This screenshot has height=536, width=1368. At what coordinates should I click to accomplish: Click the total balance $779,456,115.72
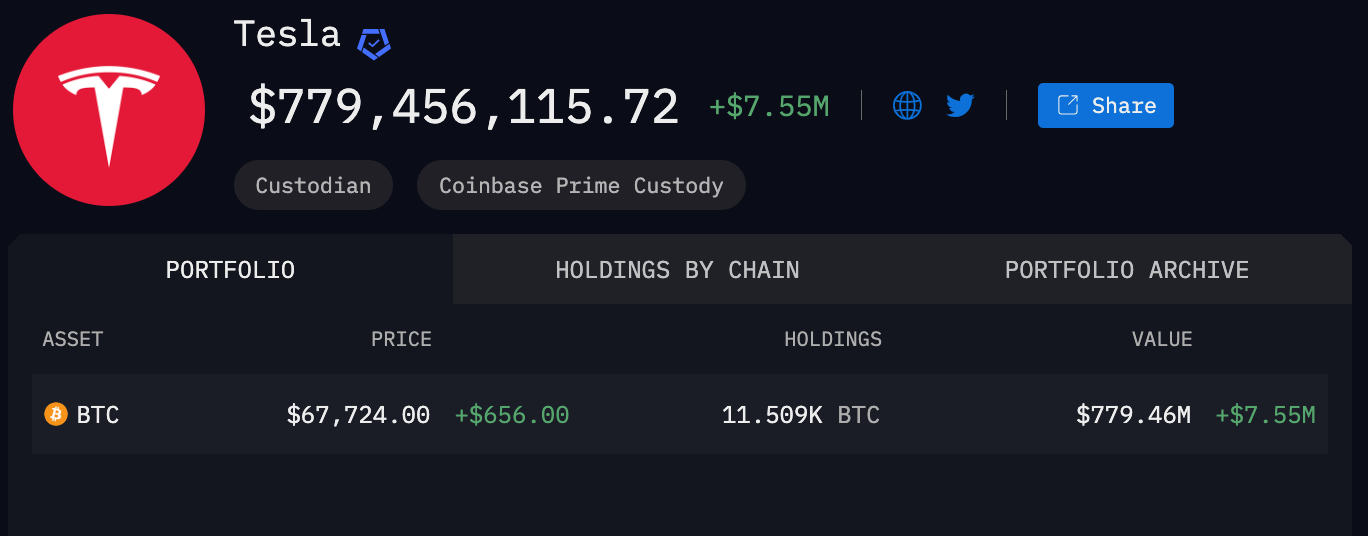(464, 106)
